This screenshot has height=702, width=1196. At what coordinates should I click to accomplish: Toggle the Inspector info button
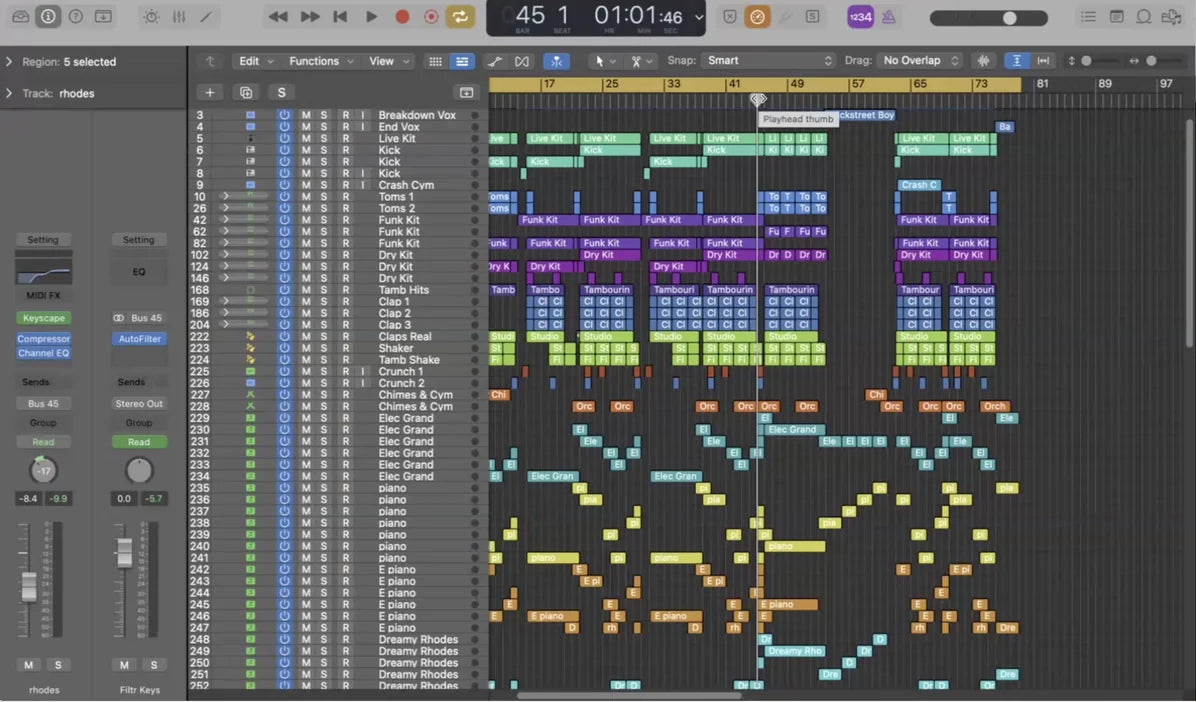pos(48,16)
